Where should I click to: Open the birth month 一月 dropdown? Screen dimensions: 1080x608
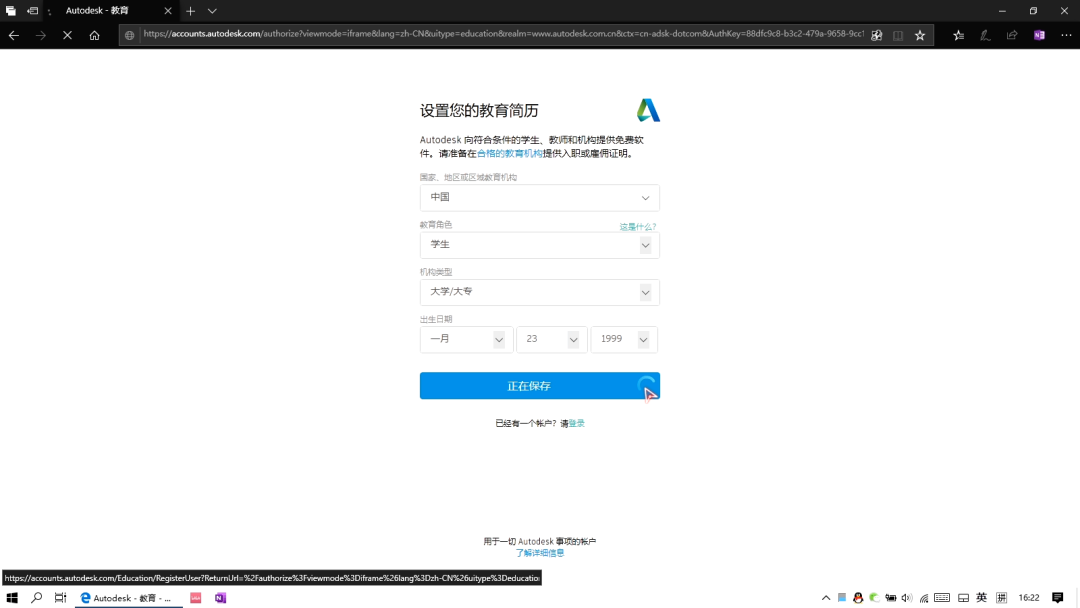tap(466, 339)
